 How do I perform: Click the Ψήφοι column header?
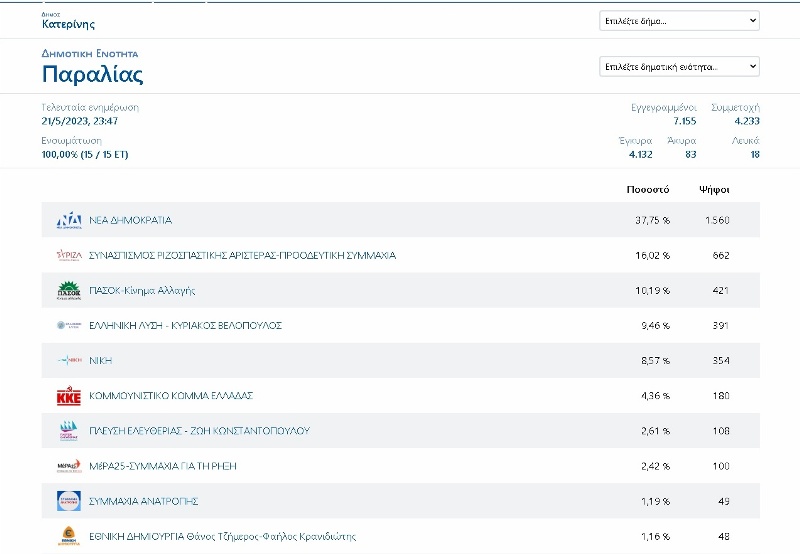pos(714,190)
